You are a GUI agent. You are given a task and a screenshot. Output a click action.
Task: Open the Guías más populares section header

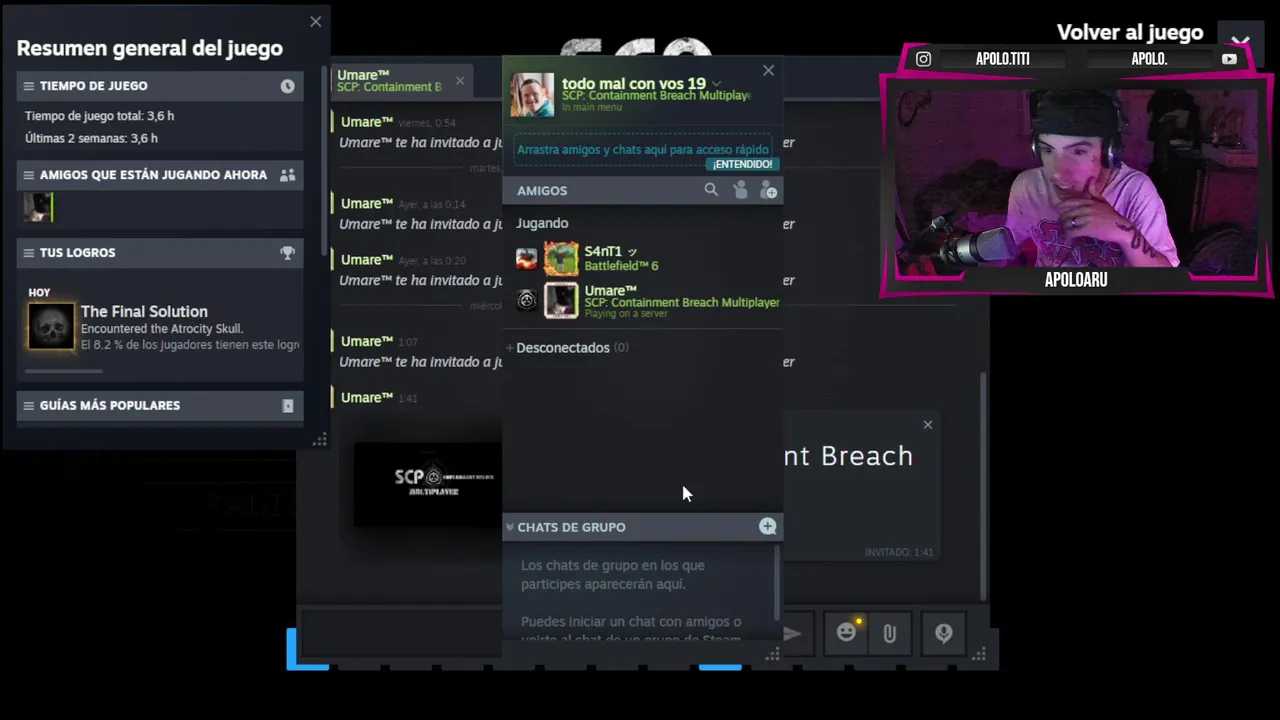coord(160,406)
